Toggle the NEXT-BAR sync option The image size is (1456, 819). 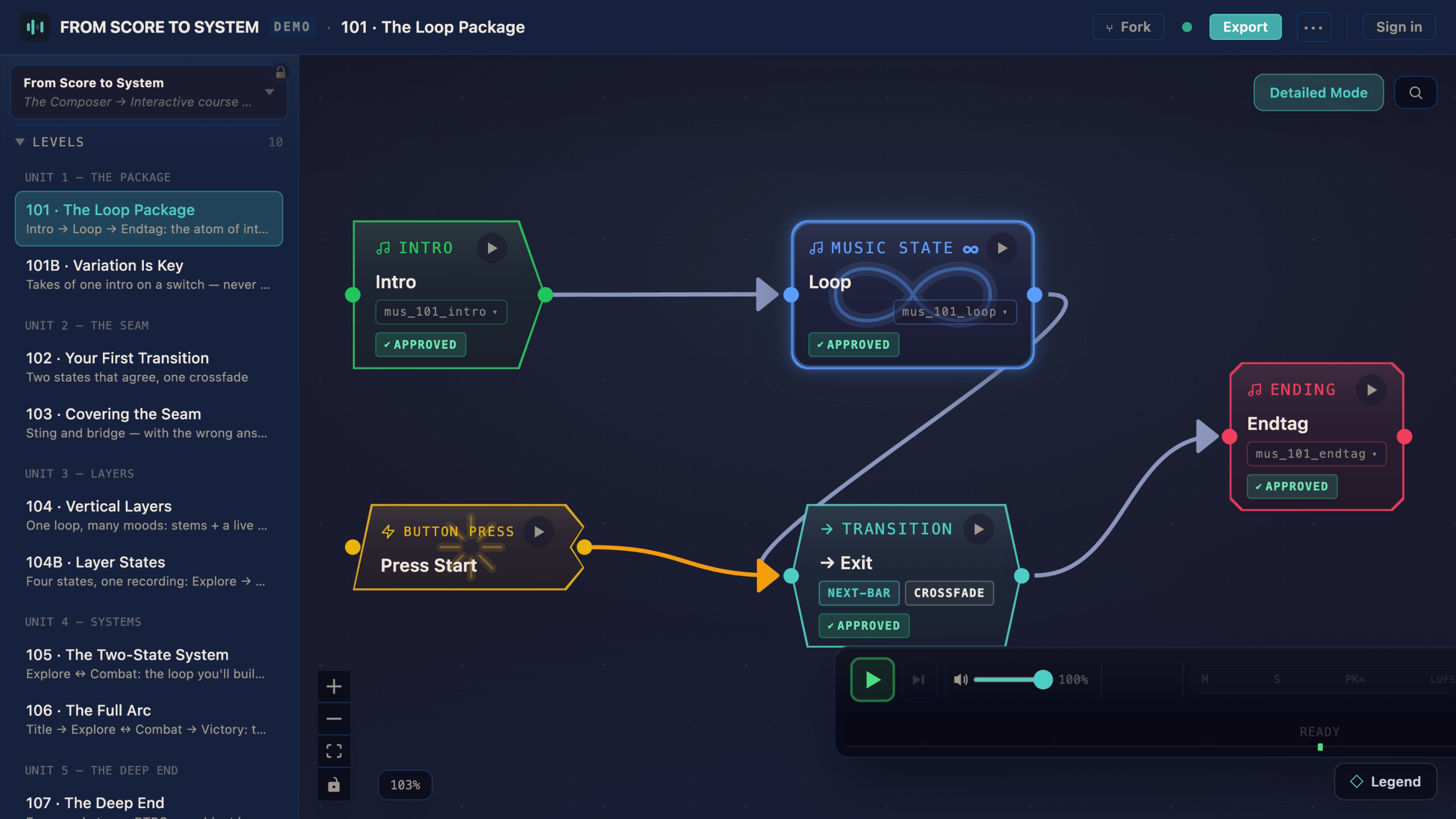tap(859, 593)
